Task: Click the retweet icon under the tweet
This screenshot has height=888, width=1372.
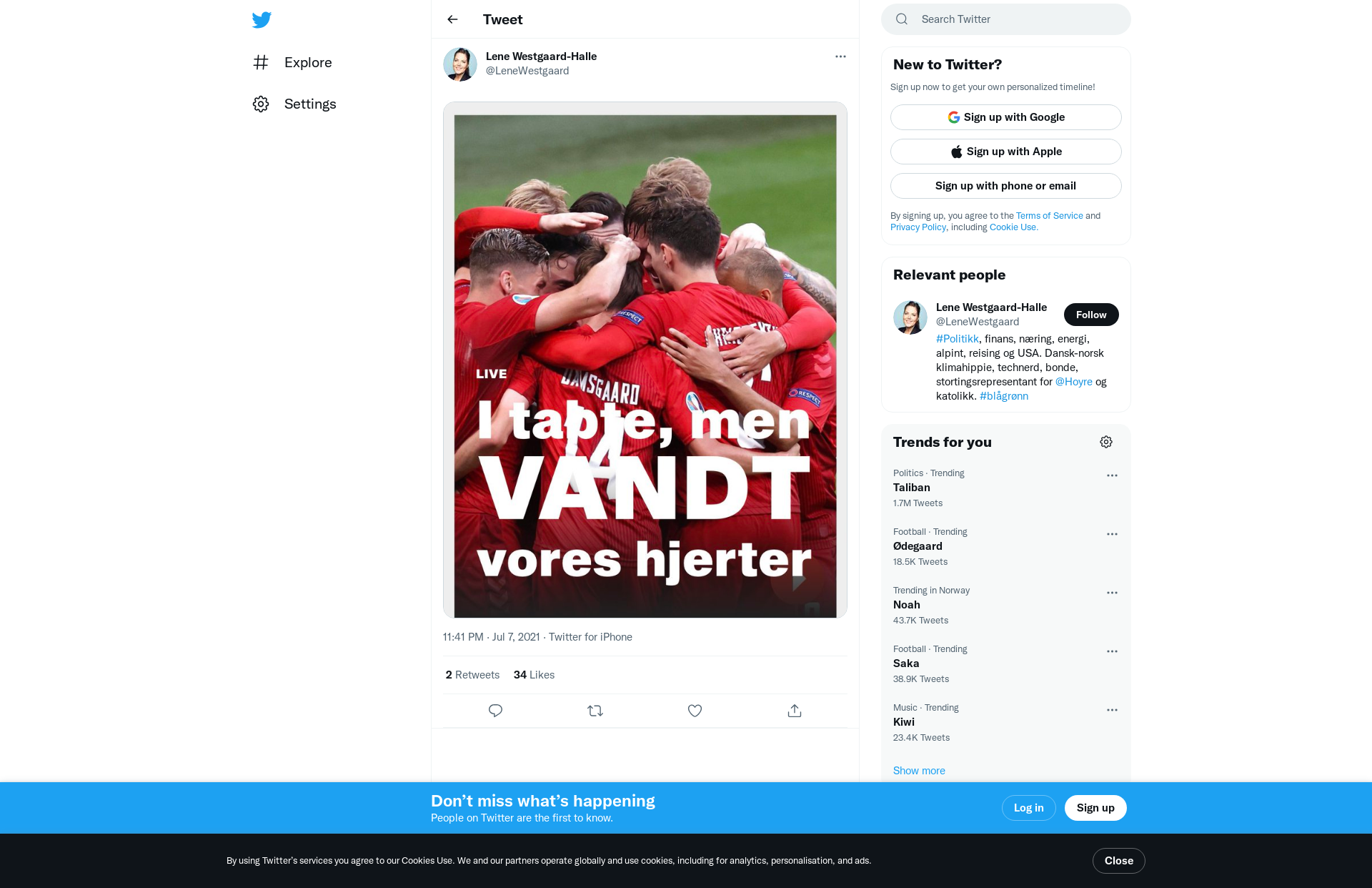Action: tap(595, 711)
